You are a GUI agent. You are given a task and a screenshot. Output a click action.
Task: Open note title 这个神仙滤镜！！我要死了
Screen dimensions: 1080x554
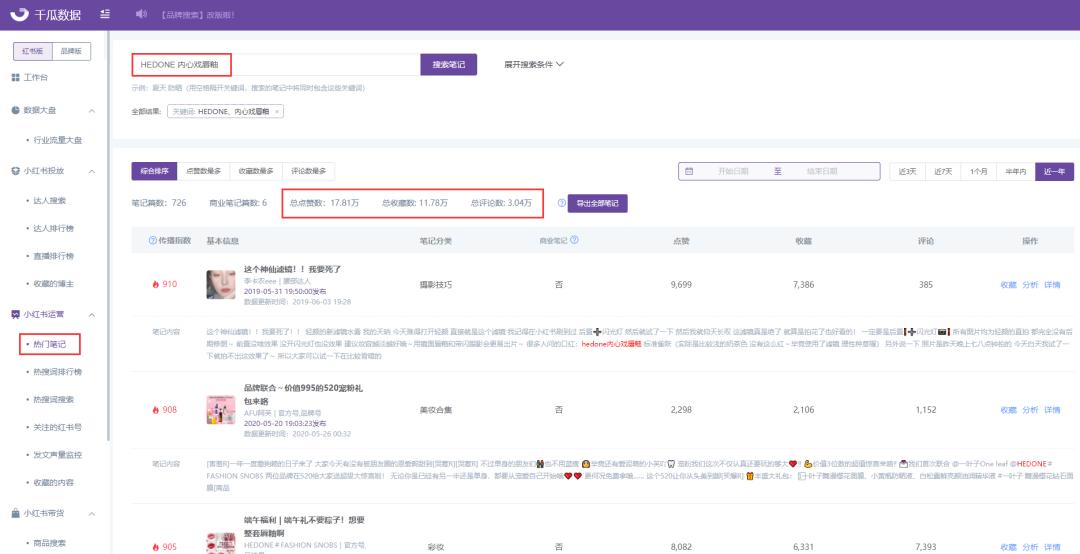(x=293, y=269)
